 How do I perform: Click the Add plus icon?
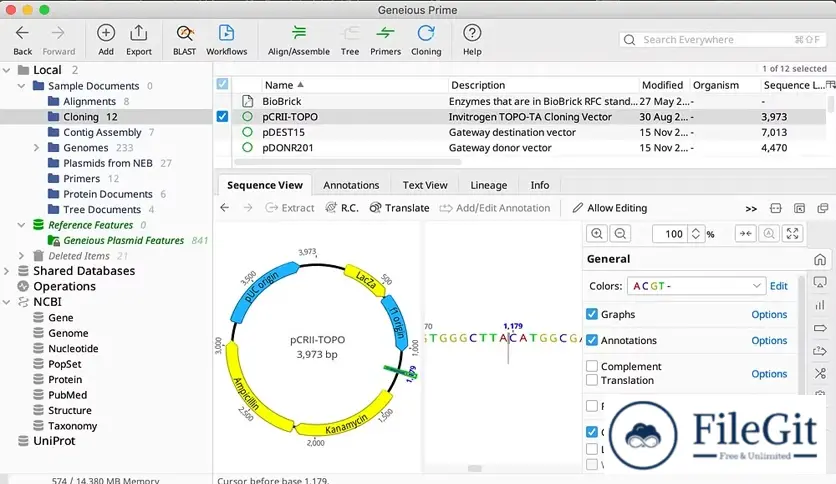click(x=106, y=33)
